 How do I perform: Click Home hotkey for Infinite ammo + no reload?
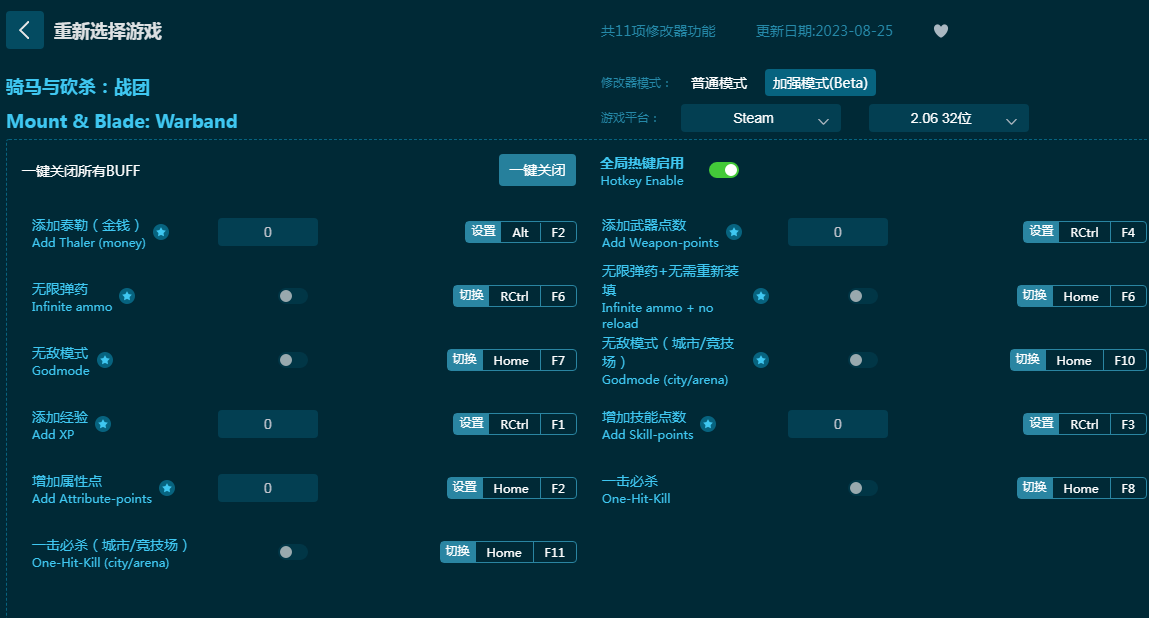tap(1081, 296)
